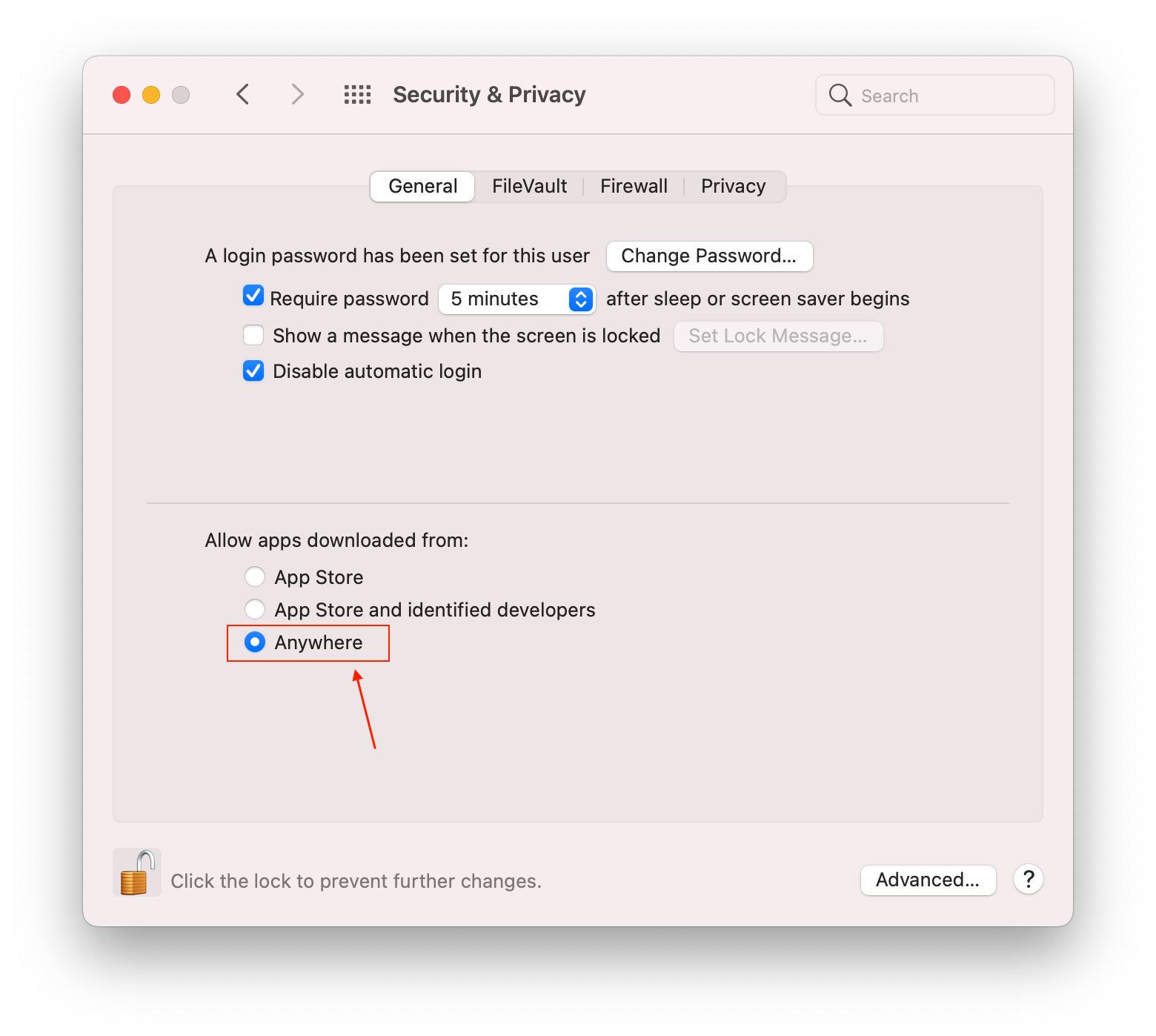The width and height of the screenshot is (1156, 1036).
Task: Switch to the FileVault tab
Action: (529, 186)
